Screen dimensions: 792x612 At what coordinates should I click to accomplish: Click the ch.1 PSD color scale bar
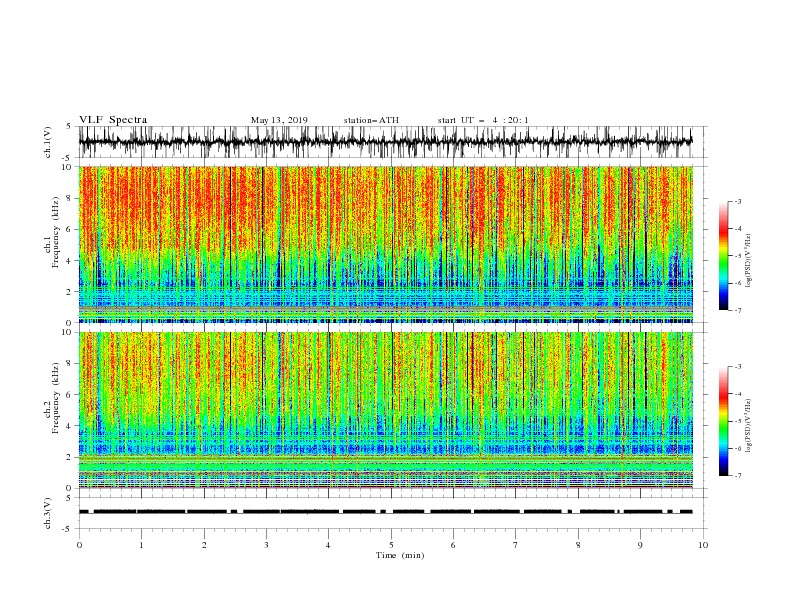tap(723, 256)
